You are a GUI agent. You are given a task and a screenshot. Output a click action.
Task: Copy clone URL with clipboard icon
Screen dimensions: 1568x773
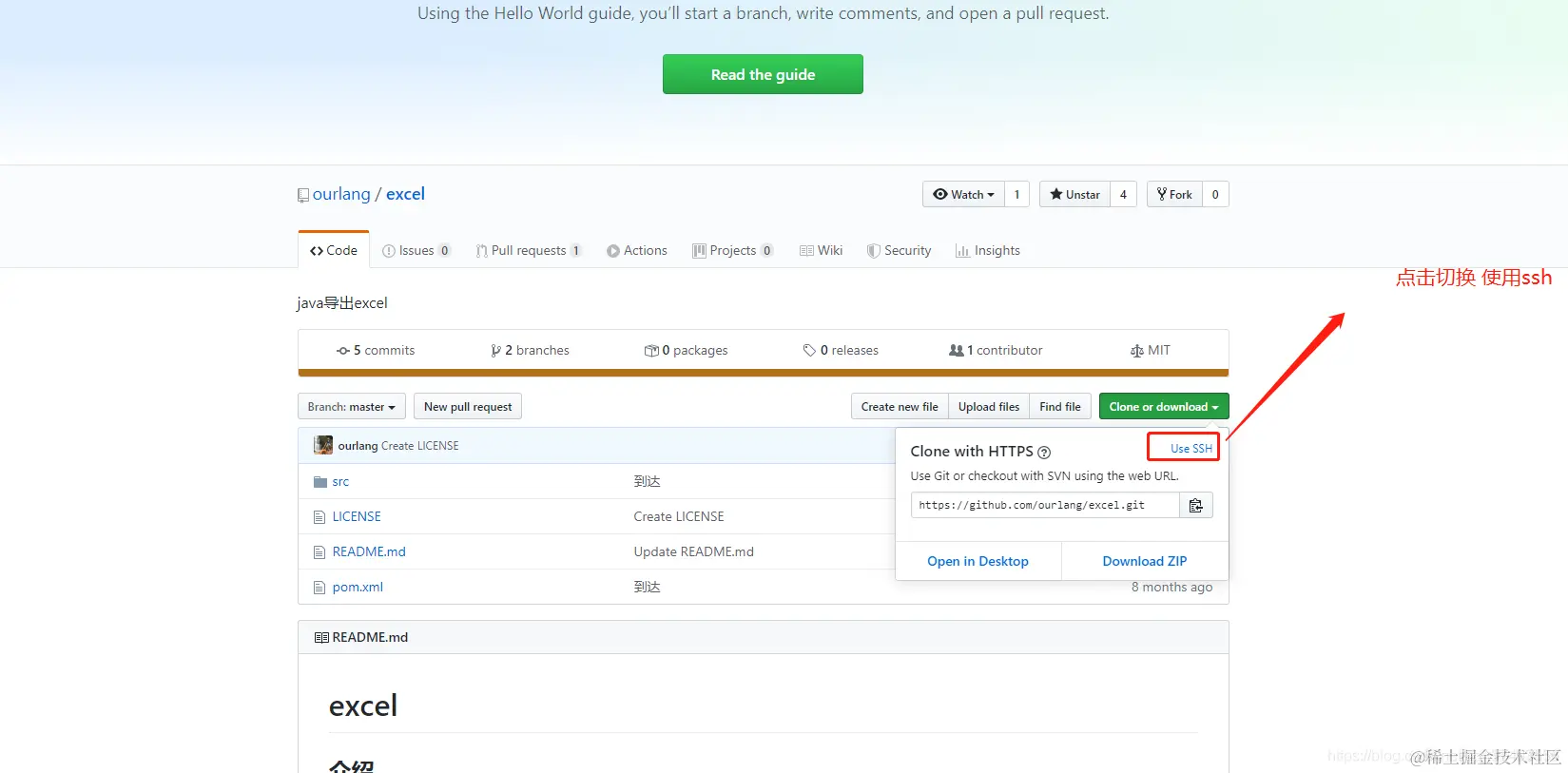tap(1196, 505)
